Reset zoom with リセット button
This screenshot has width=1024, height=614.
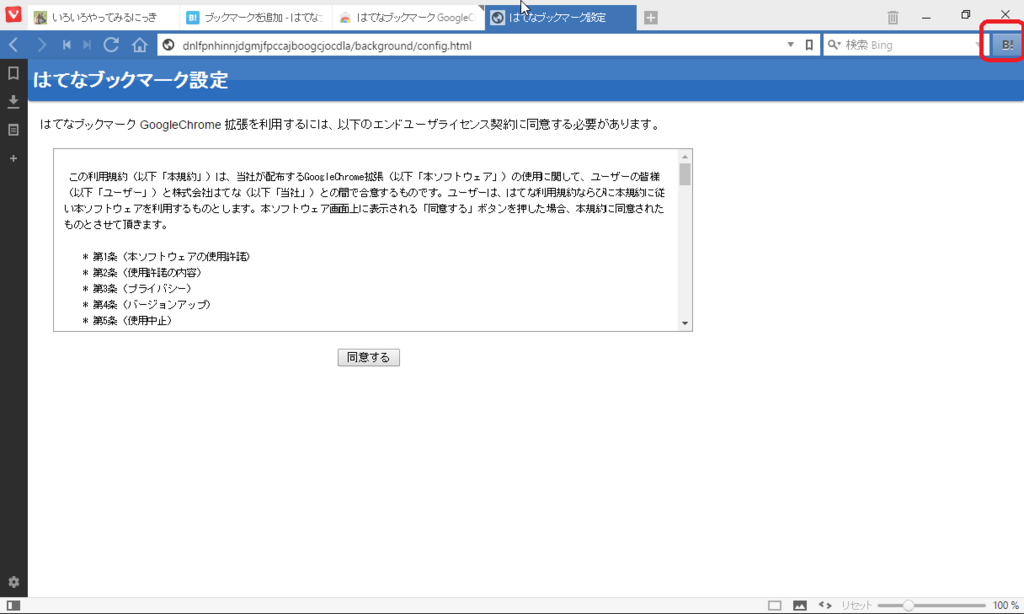coord(856,606)
